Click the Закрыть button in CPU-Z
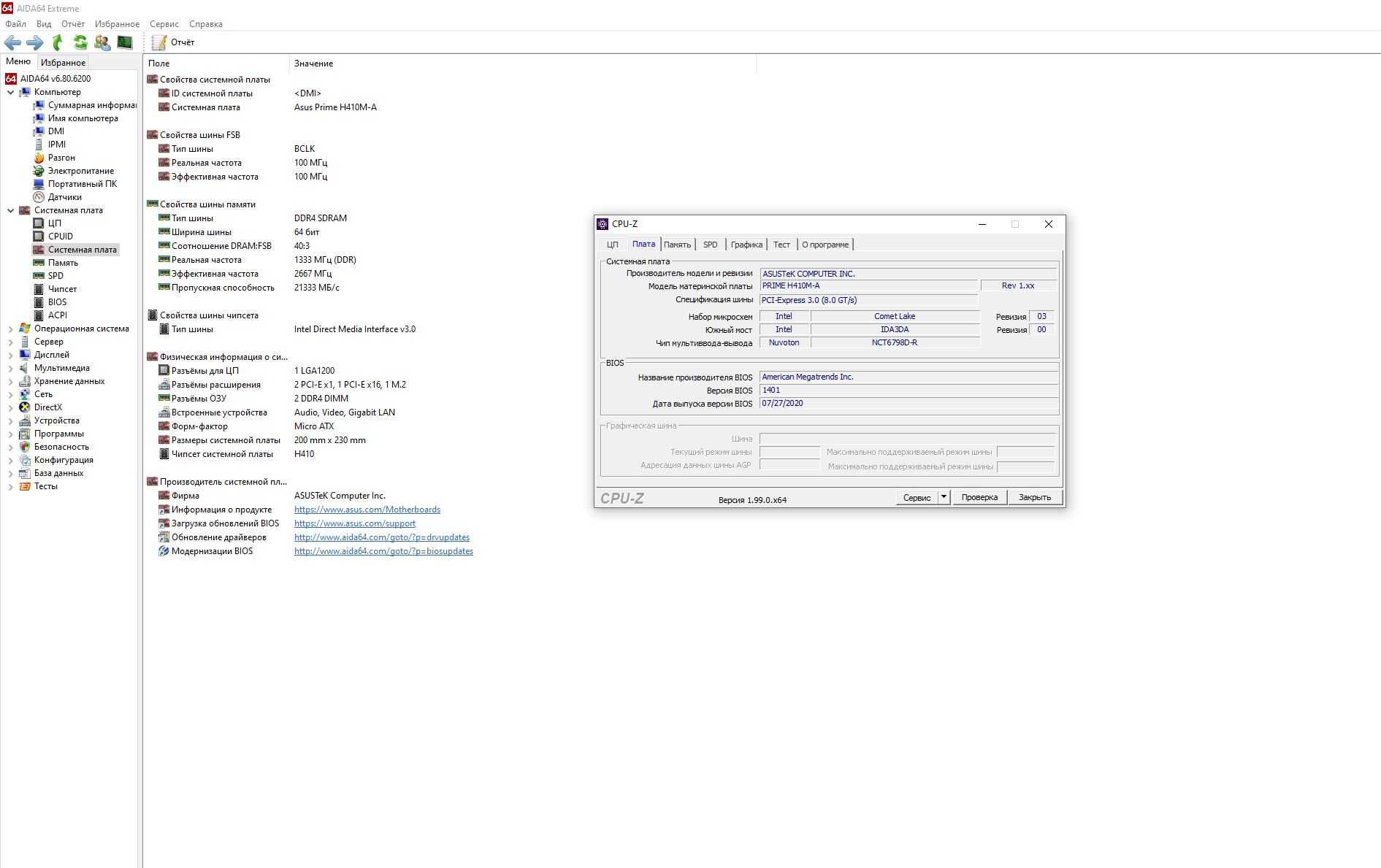 [x=1035, y=497]
